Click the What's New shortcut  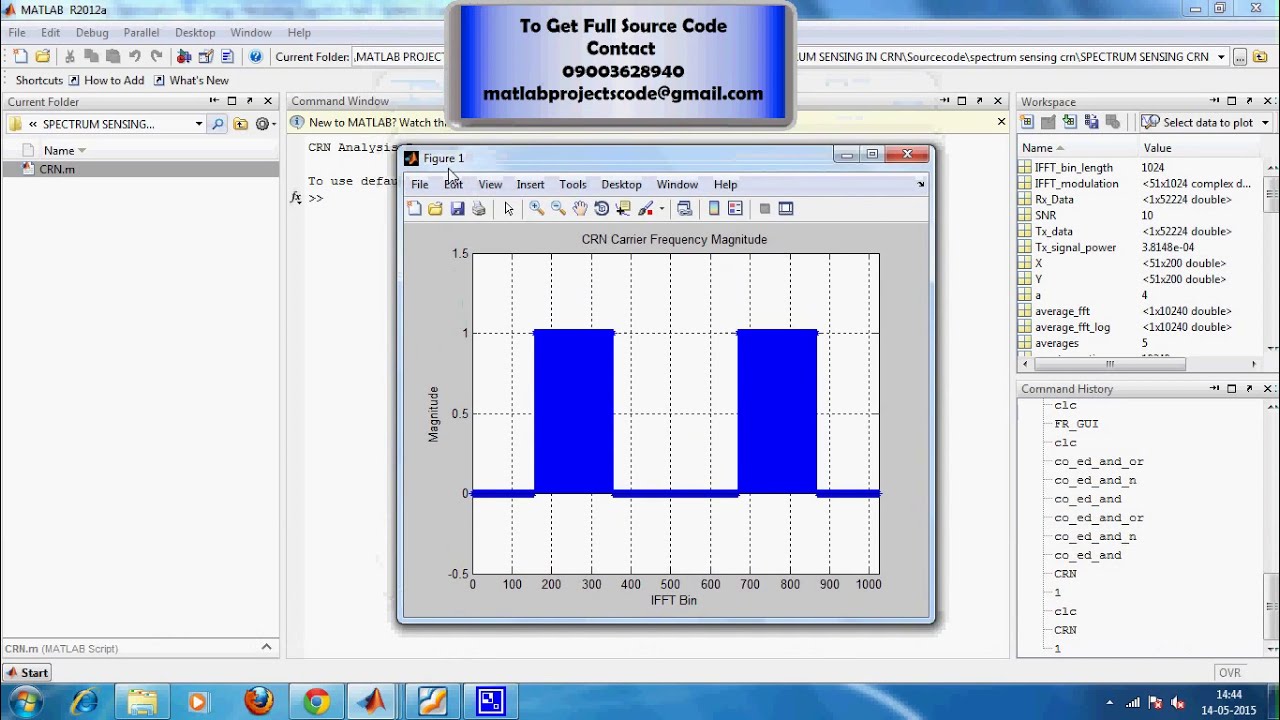click(191, 80)
